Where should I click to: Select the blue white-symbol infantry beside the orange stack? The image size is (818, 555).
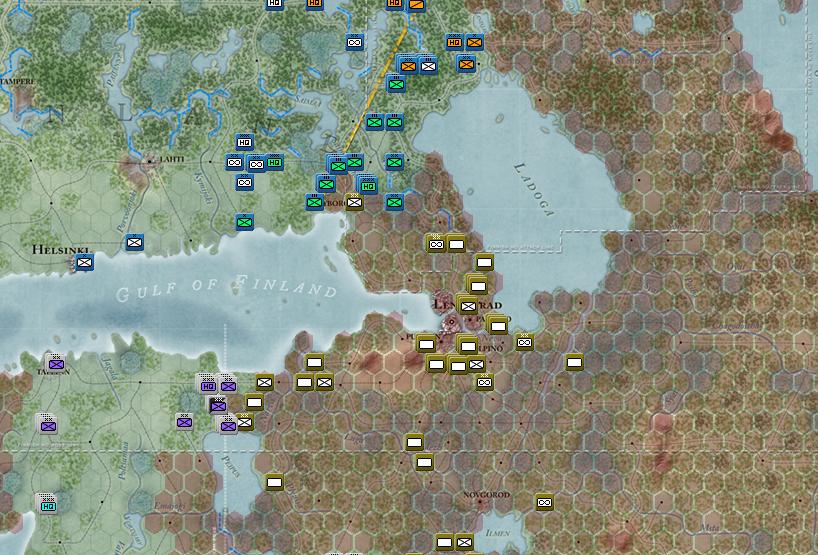pos(428,65)
